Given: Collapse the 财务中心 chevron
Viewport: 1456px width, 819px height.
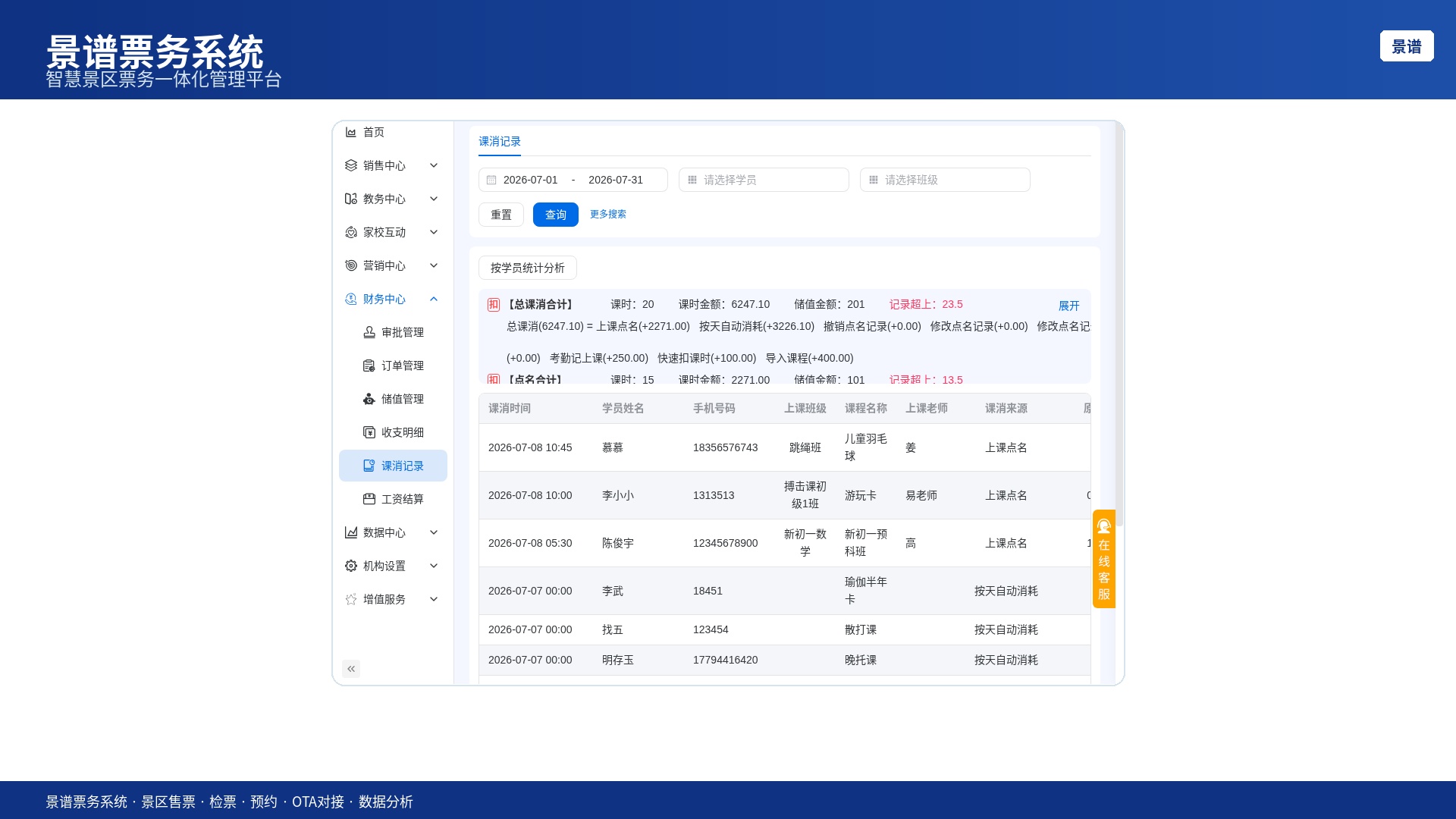Looking at the screenshot, I should tap(434, 299).
